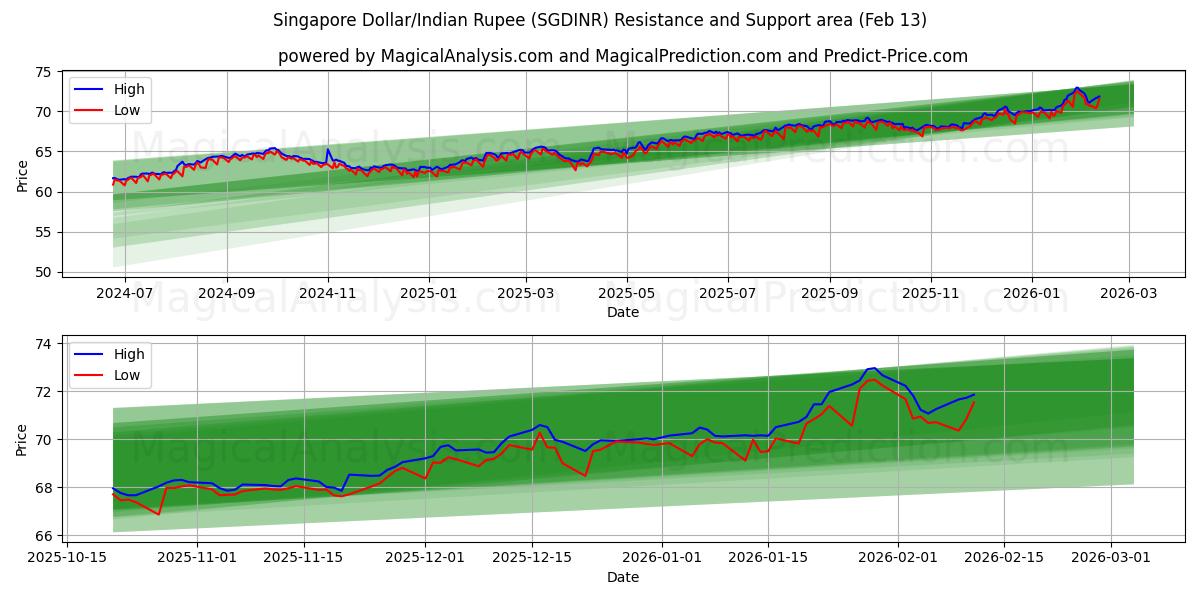Viewport: 1200px width, 600px height.
Task: Expand the top chart legend box
Action: coord(108,99)
